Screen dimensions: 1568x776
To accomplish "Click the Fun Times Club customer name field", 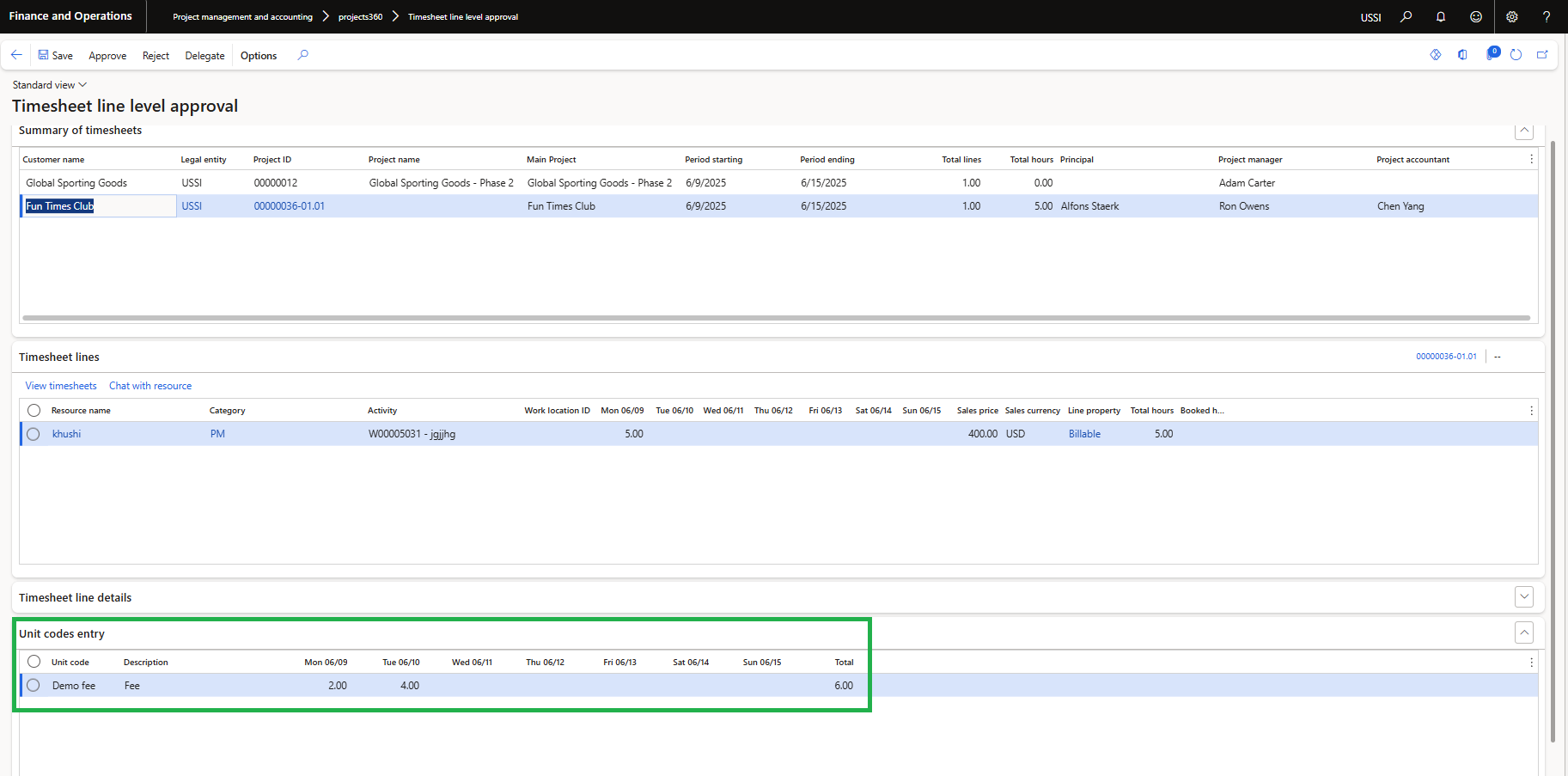I will 98,206.
